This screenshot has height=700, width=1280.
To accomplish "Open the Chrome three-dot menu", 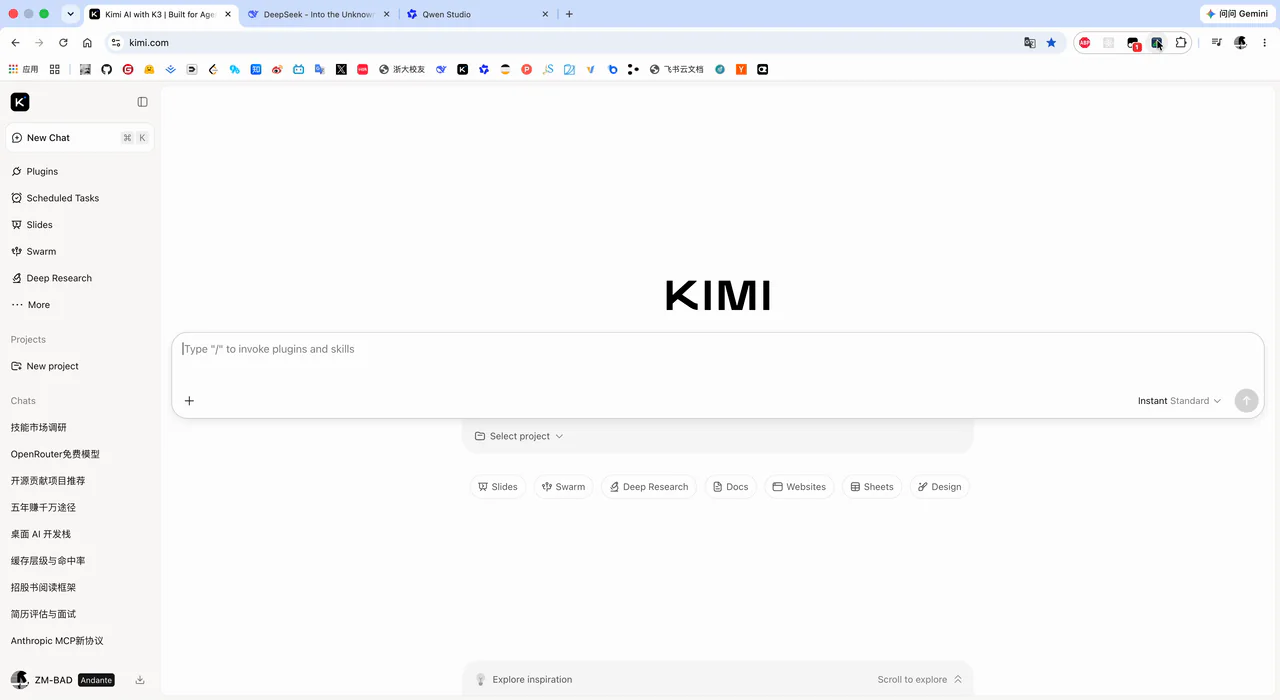I will click(x=1265, y=43).
